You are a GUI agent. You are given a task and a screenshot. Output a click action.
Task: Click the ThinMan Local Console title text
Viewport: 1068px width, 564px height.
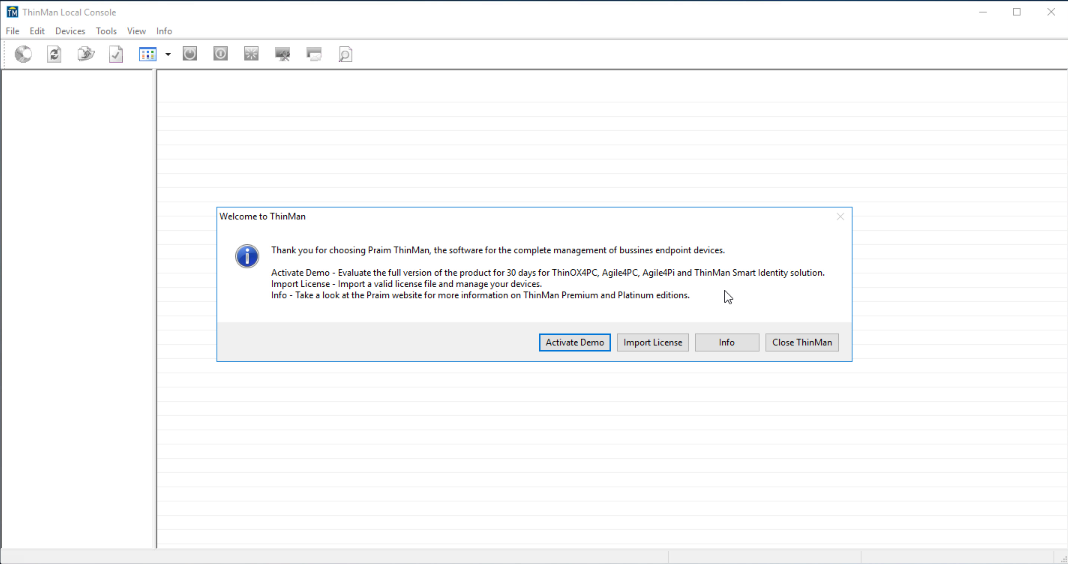click(x=69, y=12)
